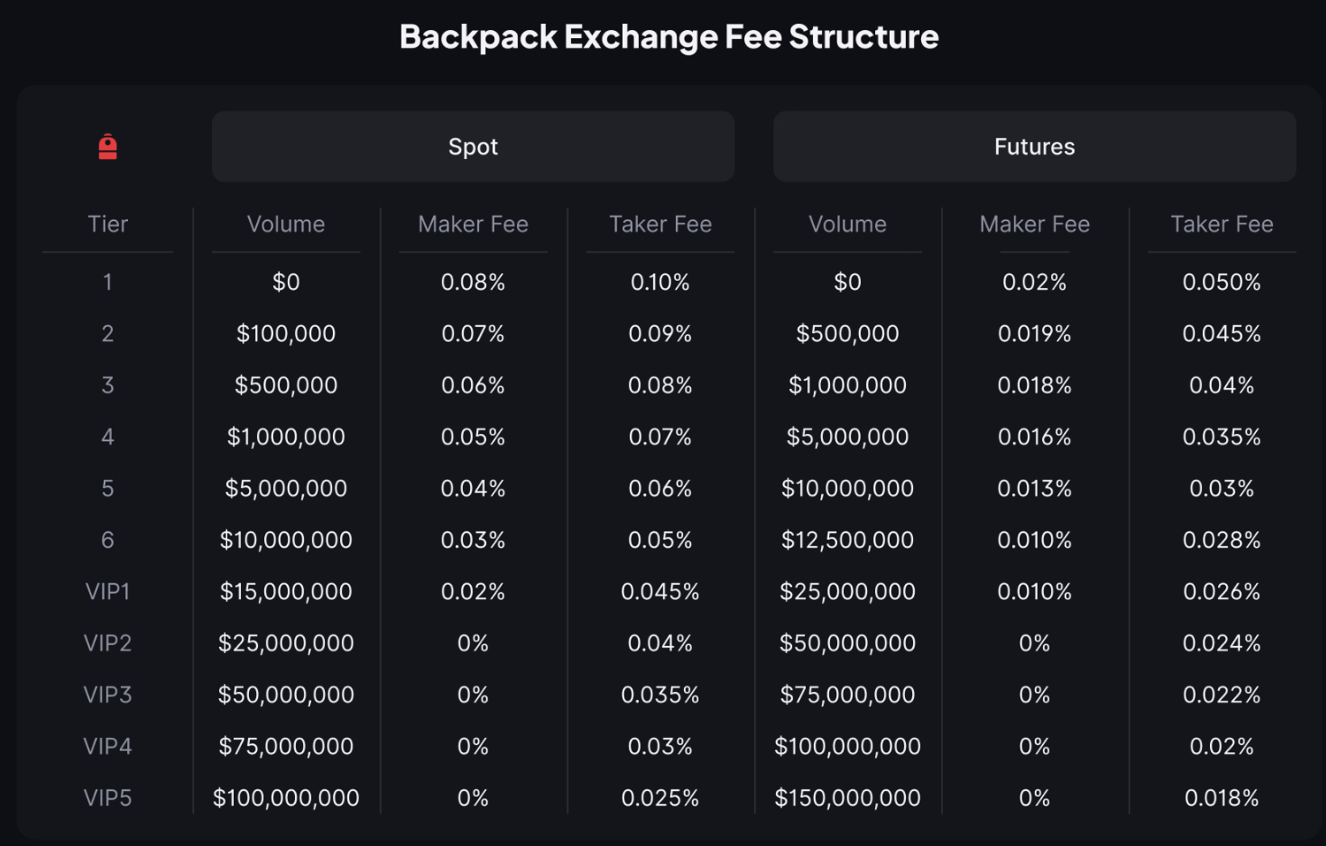Screen dimensions: 1326x846
Task: Click the Spot Taker Fee header
Action: (660, 224)
